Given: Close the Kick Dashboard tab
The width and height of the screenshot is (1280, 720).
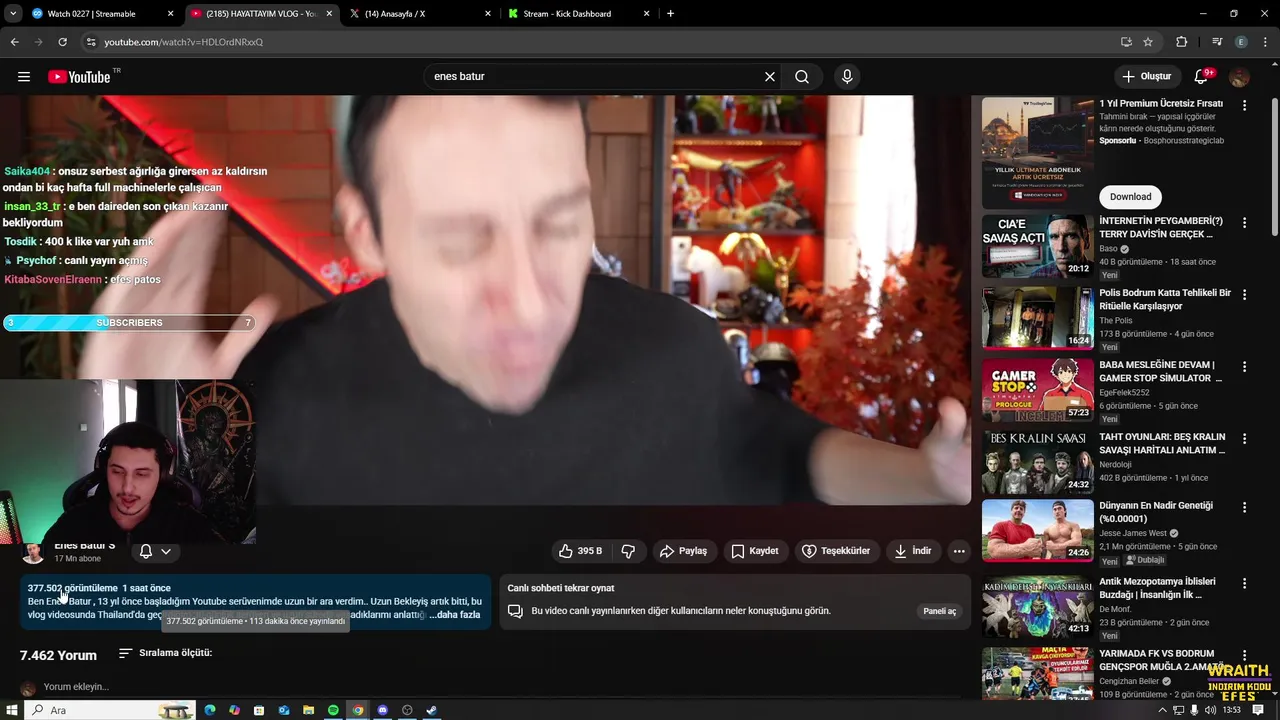Looking at the screenshot, I should (x=647, y=14).
